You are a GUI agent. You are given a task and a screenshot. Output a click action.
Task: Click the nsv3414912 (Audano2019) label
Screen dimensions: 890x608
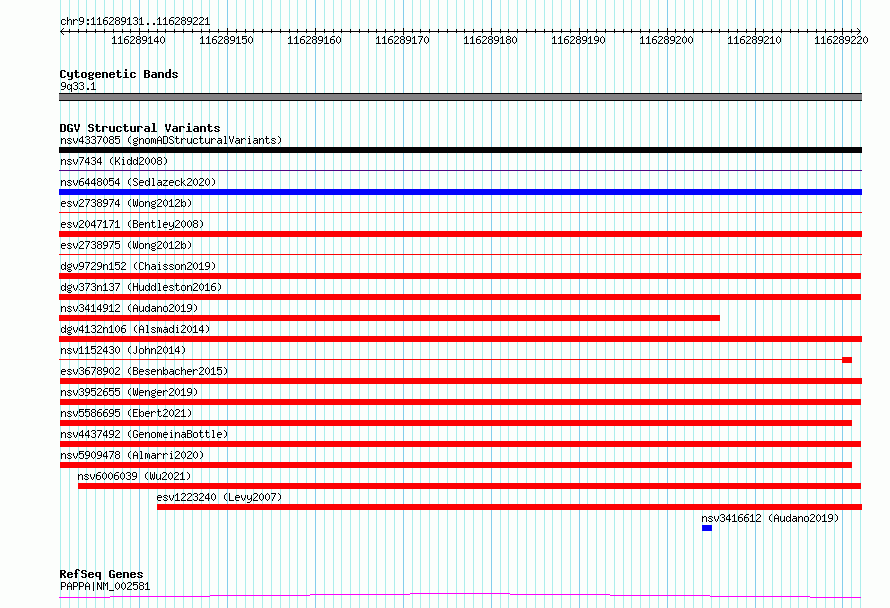129,308
